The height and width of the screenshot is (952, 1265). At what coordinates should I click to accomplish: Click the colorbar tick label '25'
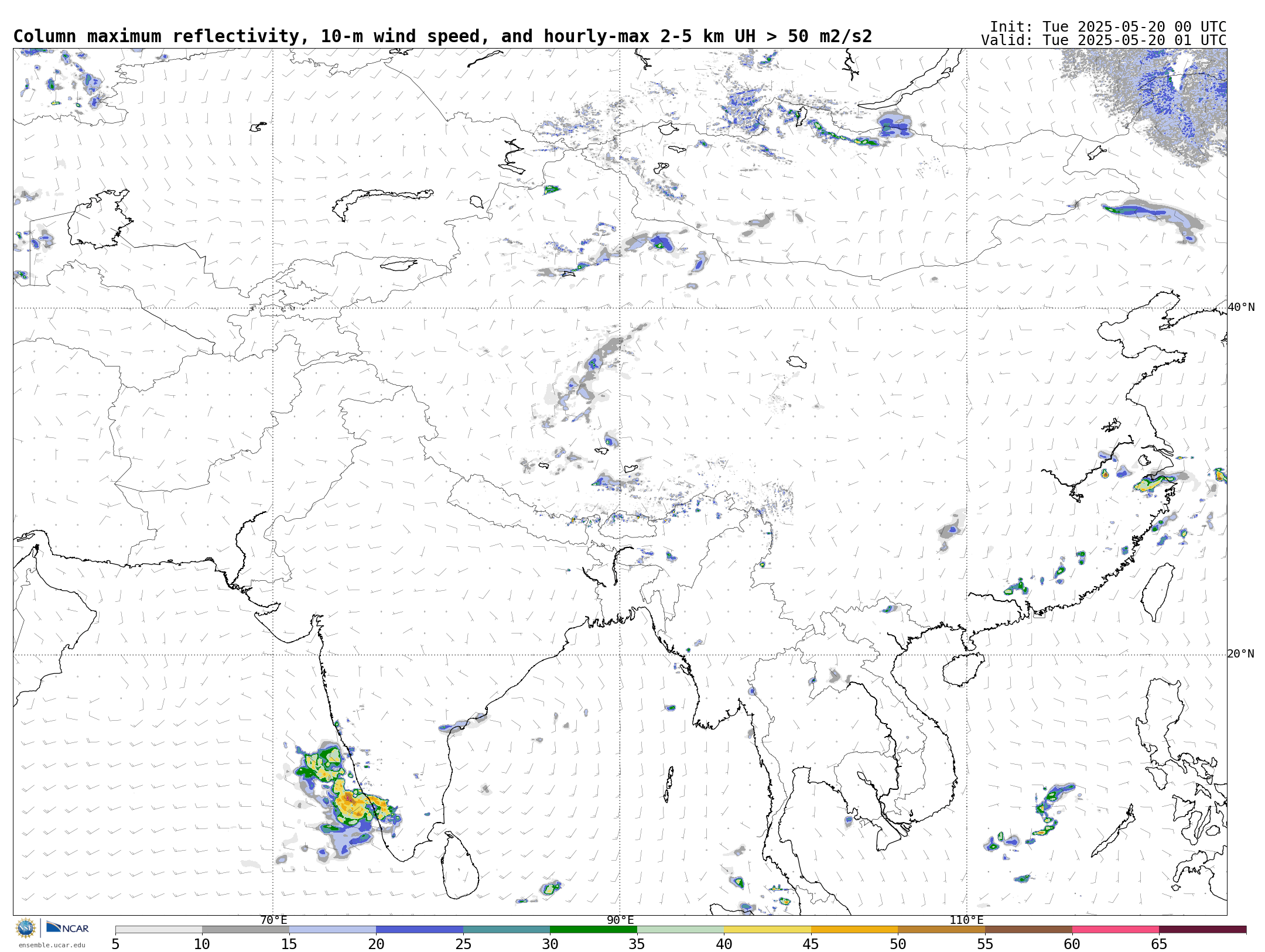463,944
